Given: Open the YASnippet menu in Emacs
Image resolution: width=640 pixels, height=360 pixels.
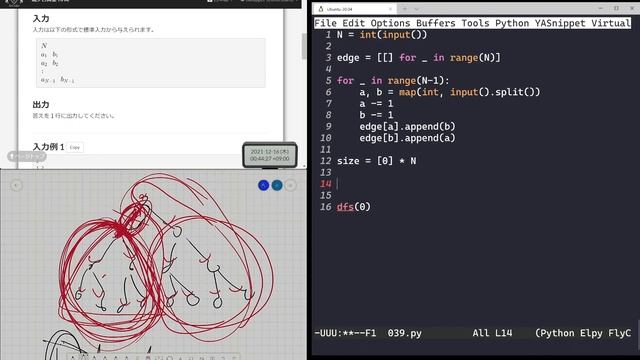Looking at the screenshot, I should click(560, 23).
